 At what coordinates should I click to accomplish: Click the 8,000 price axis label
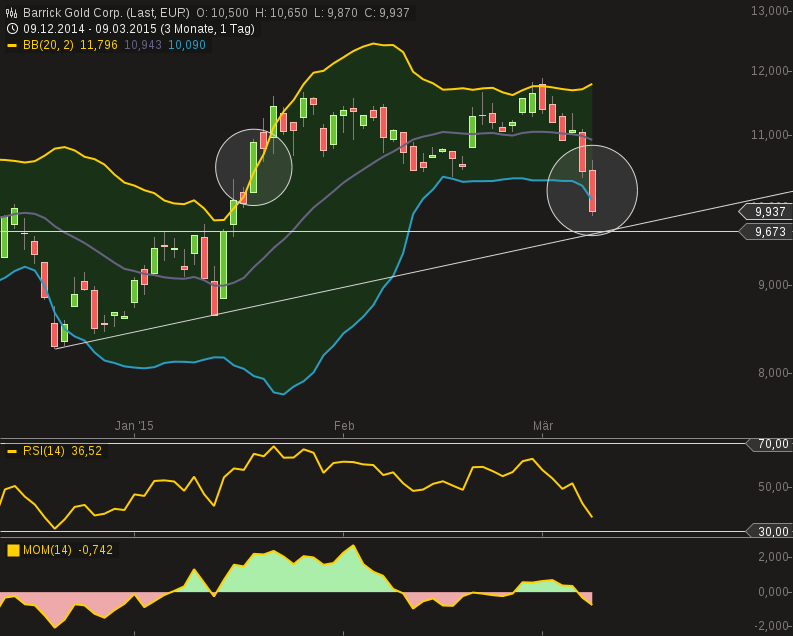pyautogui.click(x=773, y=373)
